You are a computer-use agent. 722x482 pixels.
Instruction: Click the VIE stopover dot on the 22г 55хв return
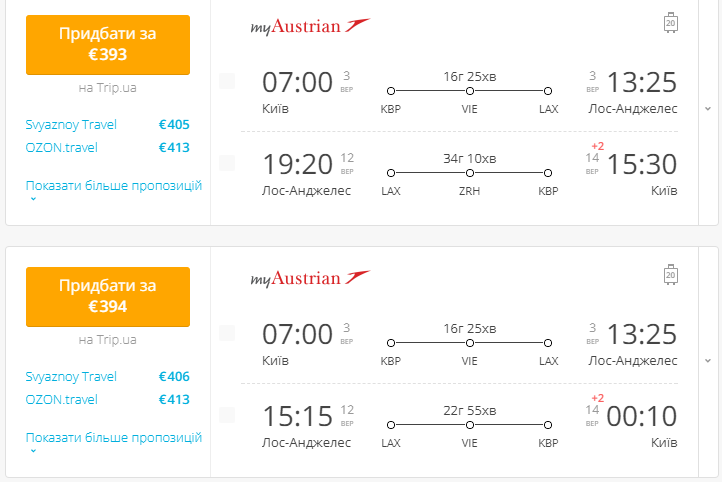click(x=469, y=424)
